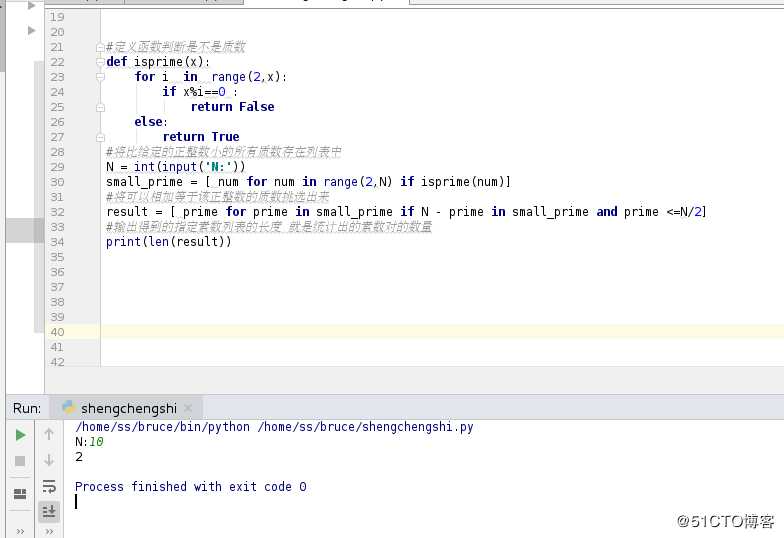Click 'print(len(result))' line
Image resolution: width=784 pixels, height=538 pixels.
click(168, 242)
